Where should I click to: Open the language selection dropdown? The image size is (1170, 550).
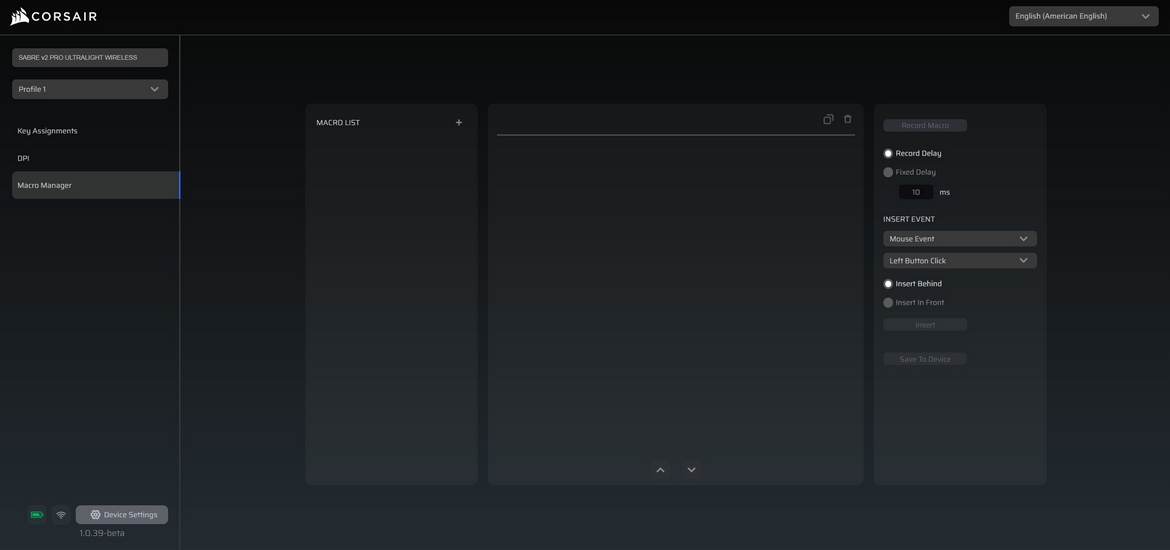coord(1083,16)
